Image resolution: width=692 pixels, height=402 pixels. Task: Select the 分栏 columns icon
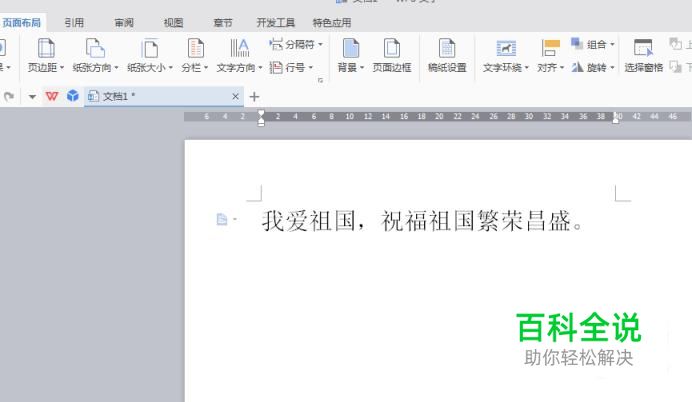195,48
